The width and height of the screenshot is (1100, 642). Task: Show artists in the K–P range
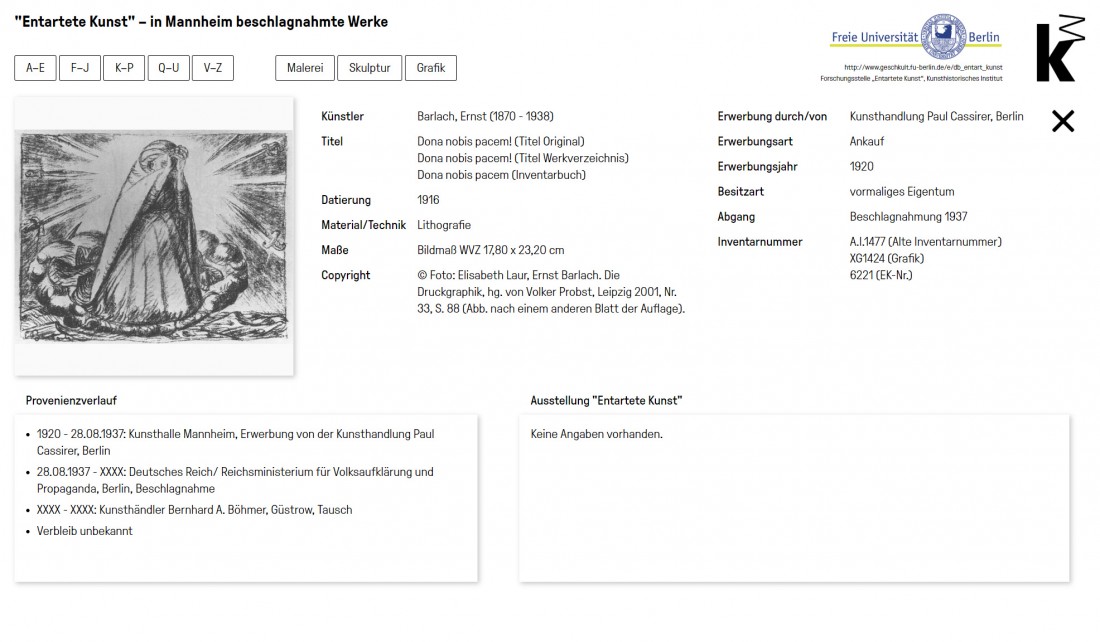[124, 68]
